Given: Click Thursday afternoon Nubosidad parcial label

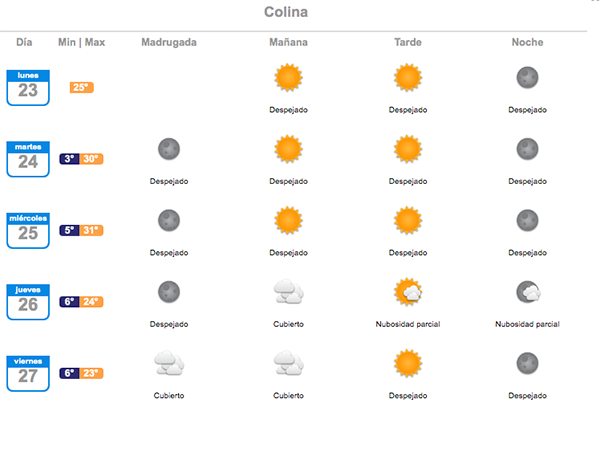Looking at the screenshot, I should pyautogui.click(x=408, y=324).
